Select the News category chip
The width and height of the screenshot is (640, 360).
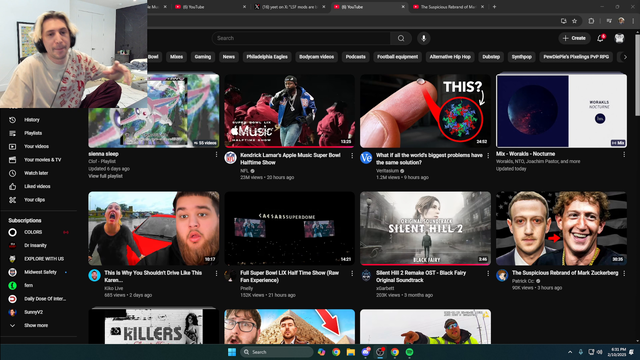pos(229,57)
